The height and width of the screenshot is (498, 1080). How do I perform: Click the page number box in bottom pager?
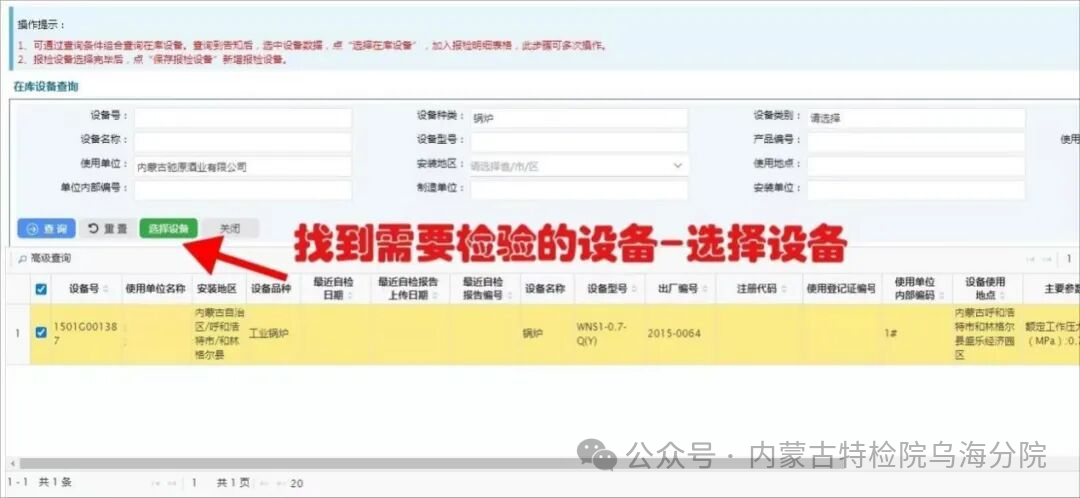click(196, 484)
